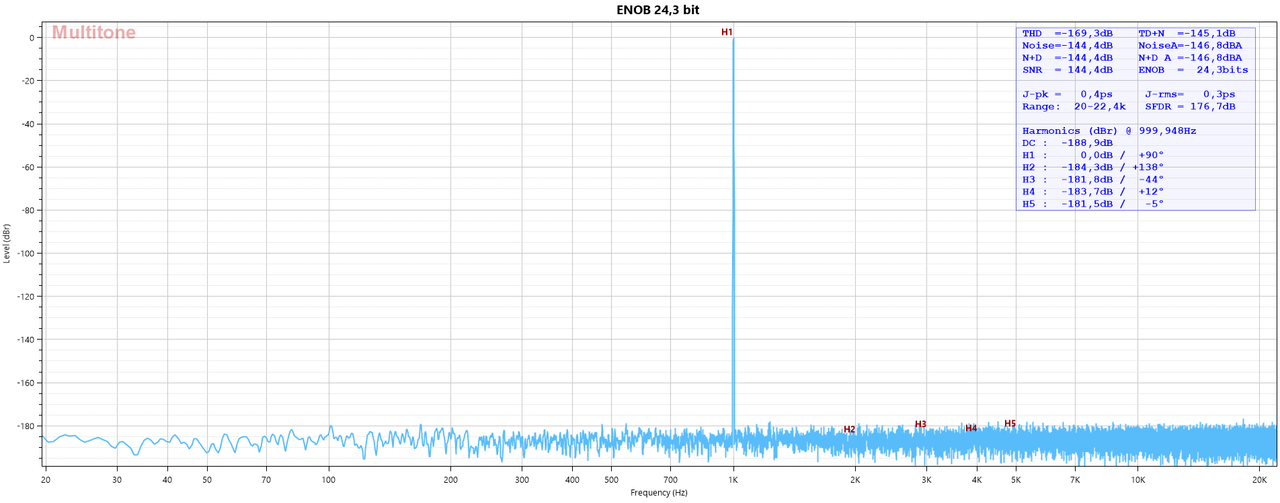Click the "-60" level axis label
The width and height of the screenshot is (1280, 503).
[x=29, y=167]
